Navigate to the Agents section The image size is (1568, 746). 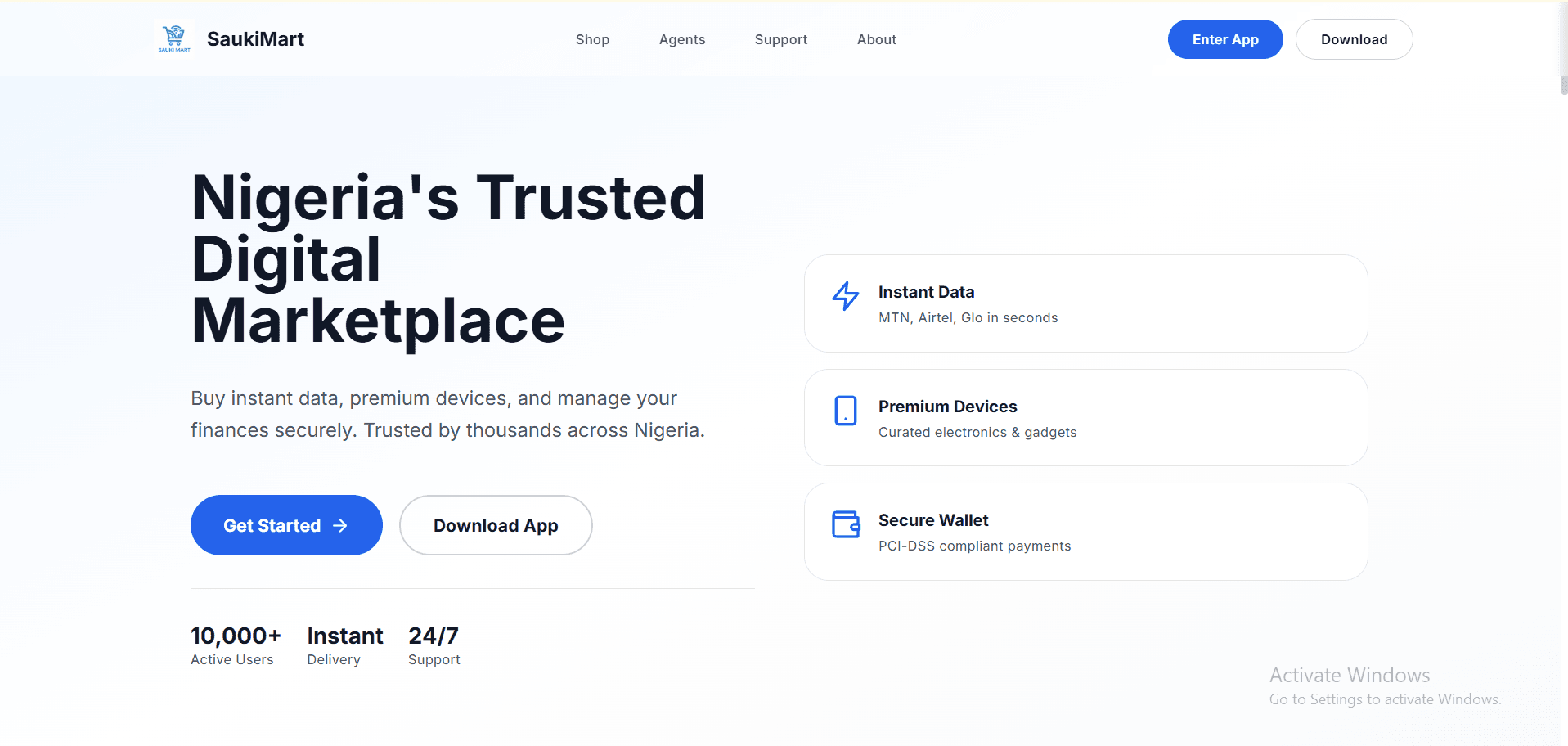681,39
